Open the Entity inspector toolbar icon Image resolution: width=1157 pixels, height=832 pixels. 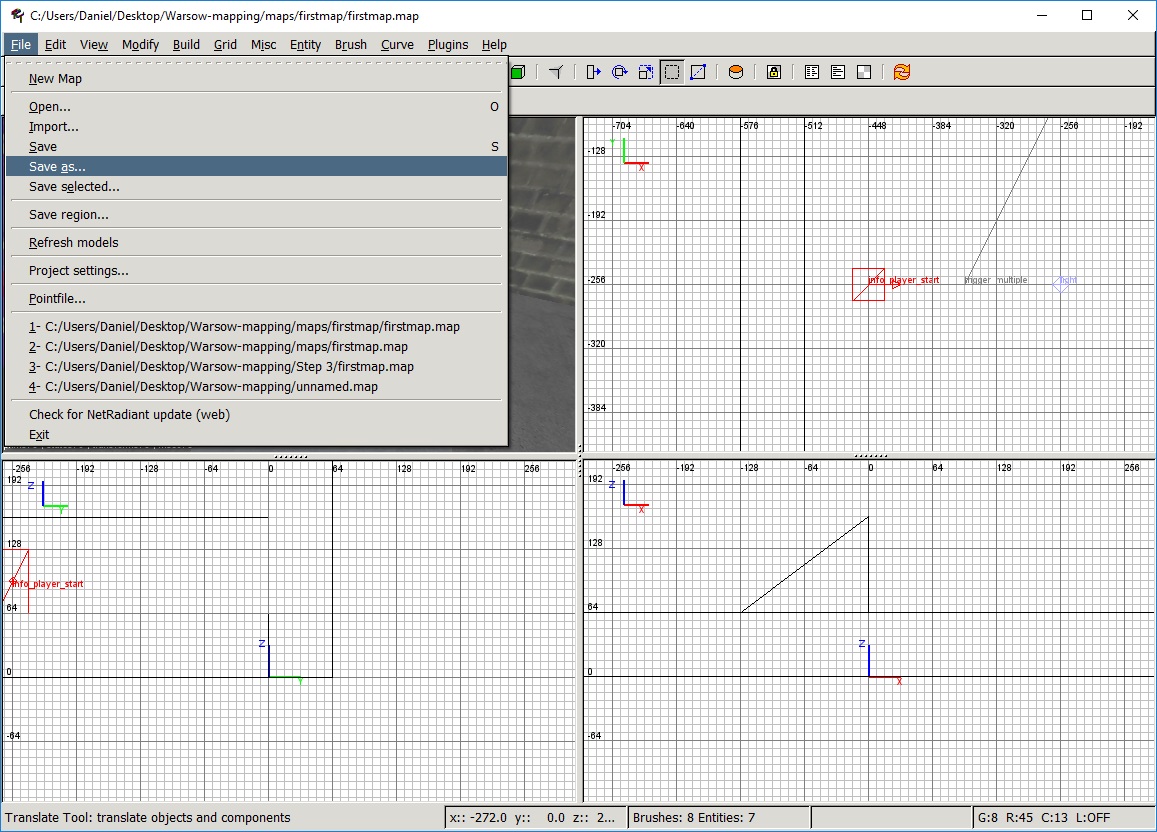pyautogui.click(x=810, y=71)
